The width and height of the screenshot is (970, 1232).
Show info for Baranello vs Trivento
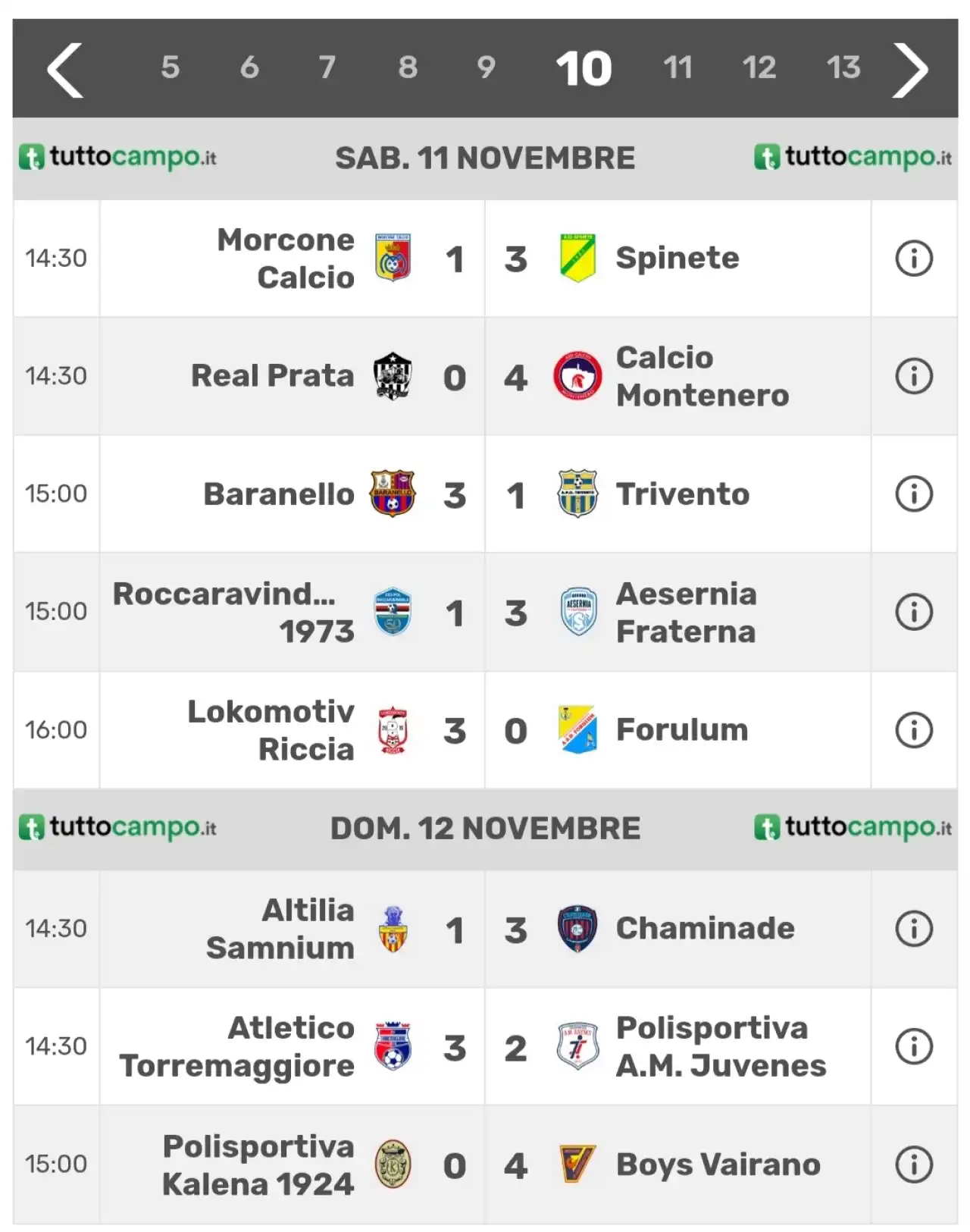coord(914,494)
